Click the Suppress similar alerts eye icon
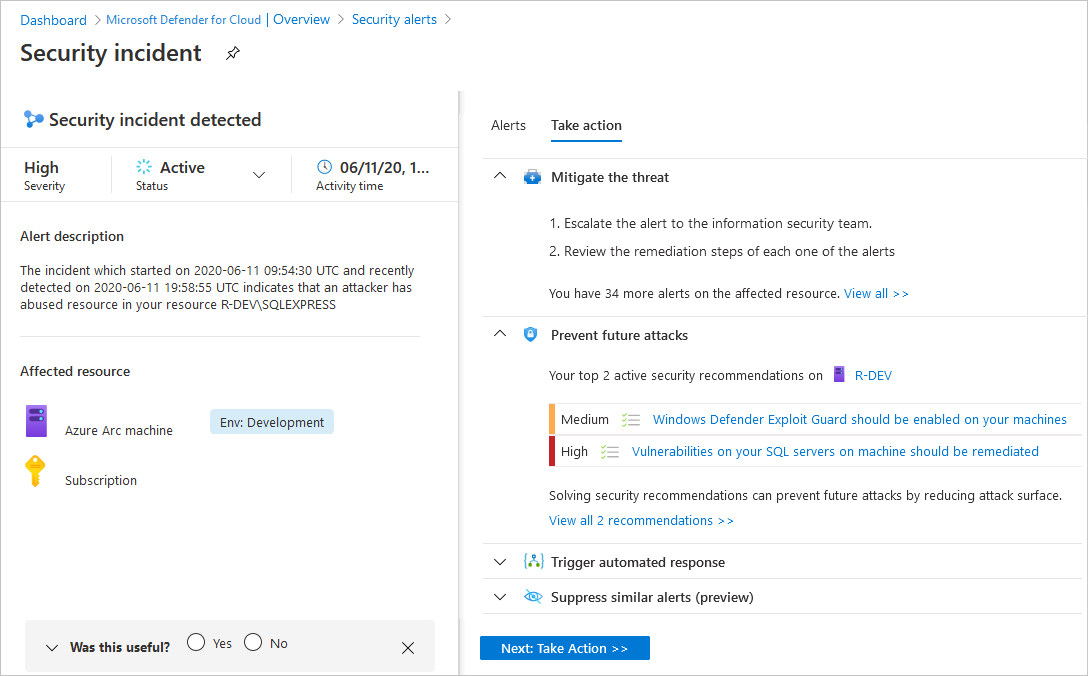Viewport: 1088px width, 676px height. click(x=533, y=596)
